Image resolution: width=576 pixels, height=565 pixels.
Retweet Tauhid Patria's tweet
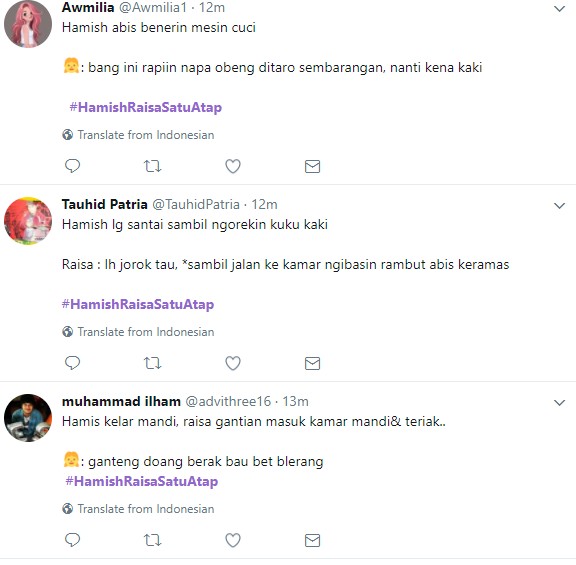point(152,363)
